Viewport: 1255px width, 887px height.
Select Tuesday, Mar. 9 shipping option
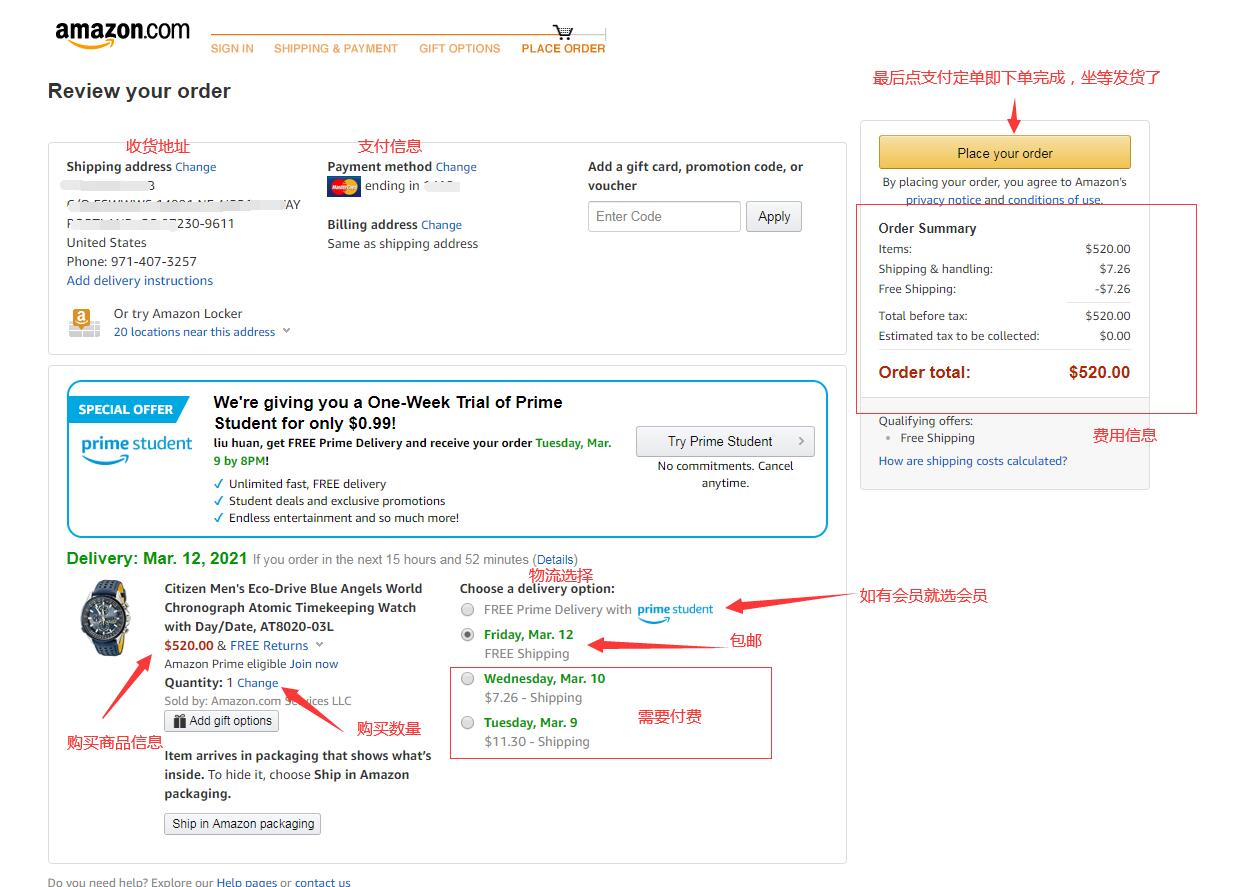coord(467,723)
